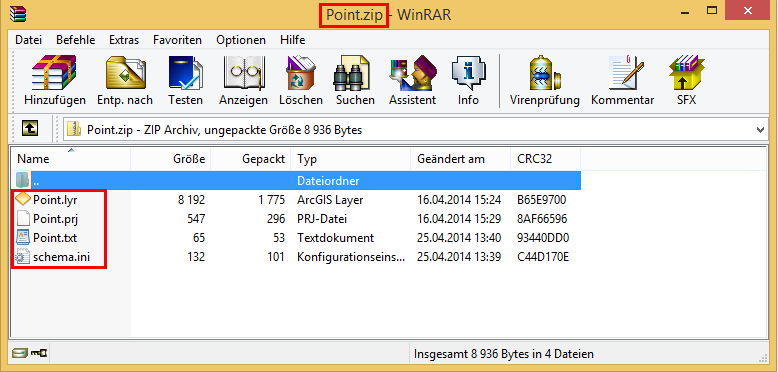The width and height of the screenshot is (778, 372).
Task: Click the status bar total 8 936 Bytes text
Action: [x=504, y=354]
